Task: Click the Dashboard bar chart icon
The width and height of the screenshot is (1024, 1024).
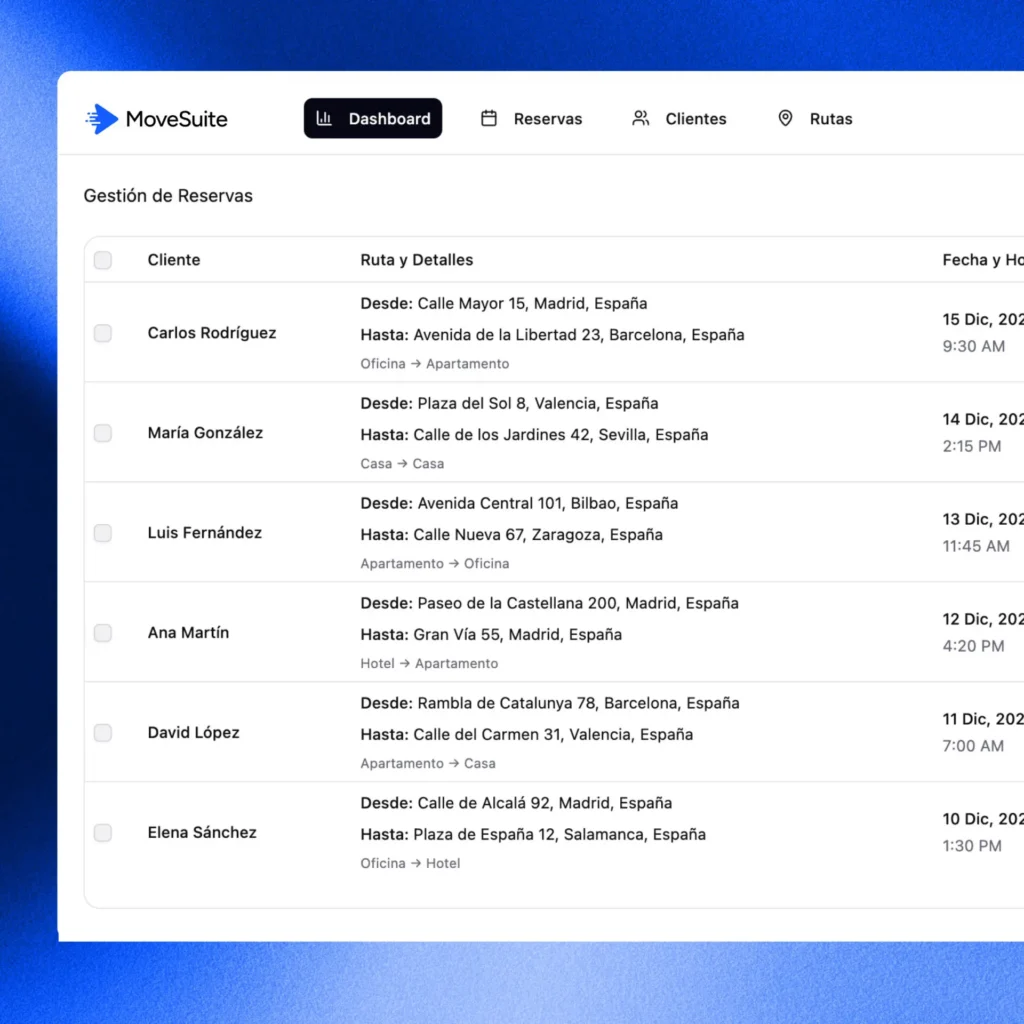Action: [x=324, y=119]
